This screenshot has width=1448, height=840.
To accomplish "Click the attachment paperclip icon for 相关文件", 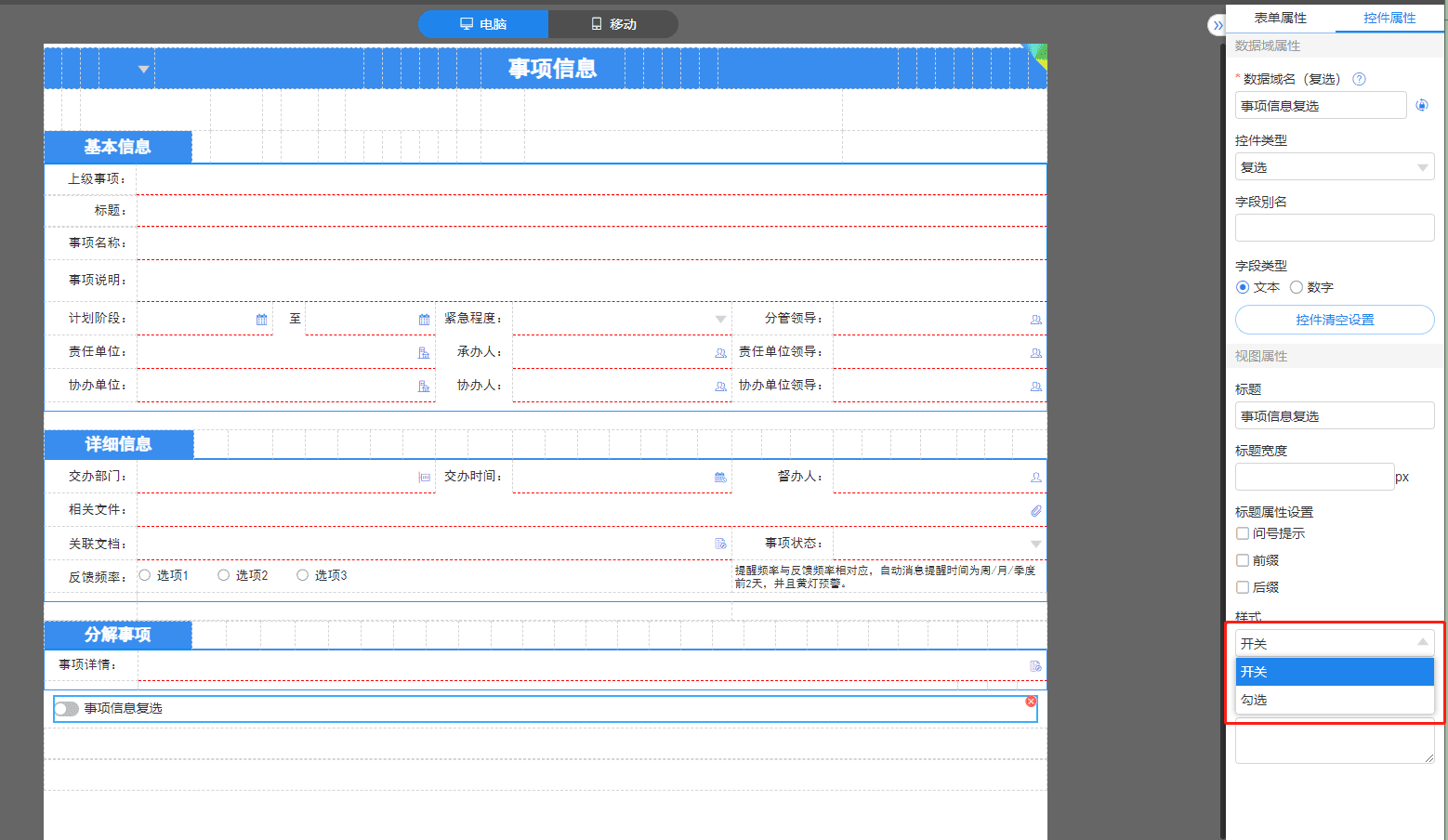I will point(1035,511).
